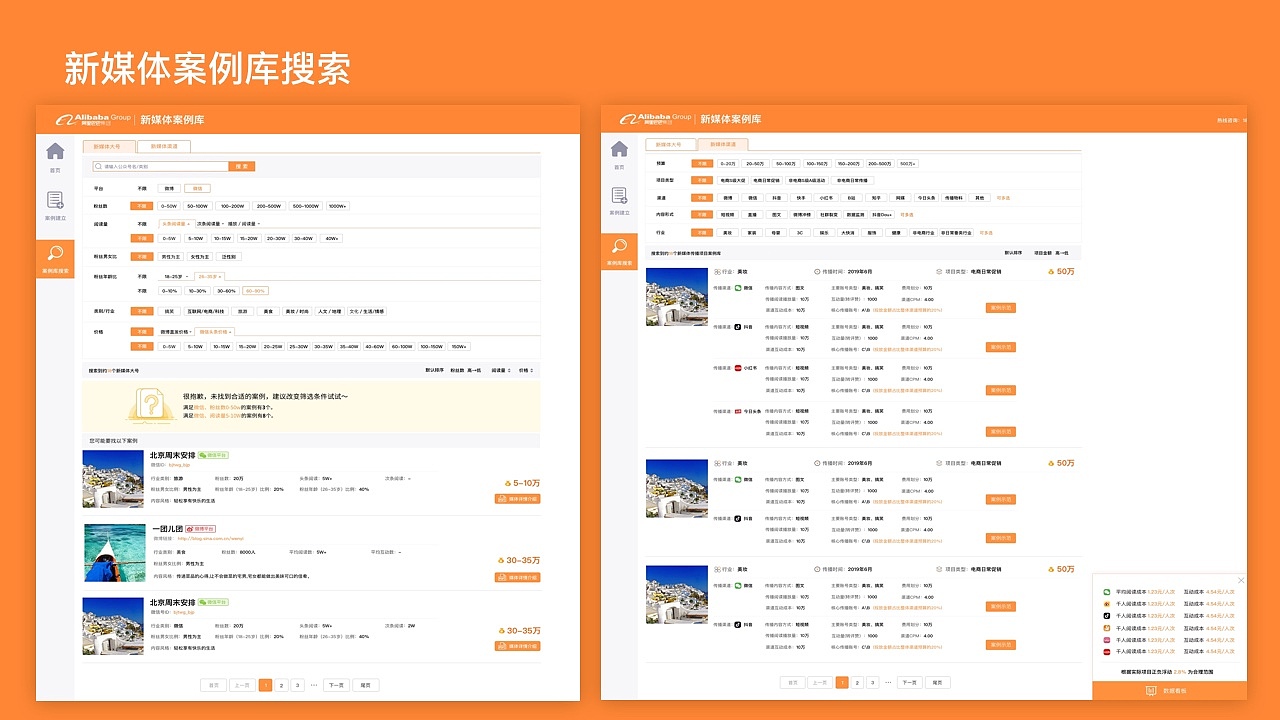Screen dimensions: 1280x720
Task: Click 默认排序 in left window results bar
Action: 434,370
